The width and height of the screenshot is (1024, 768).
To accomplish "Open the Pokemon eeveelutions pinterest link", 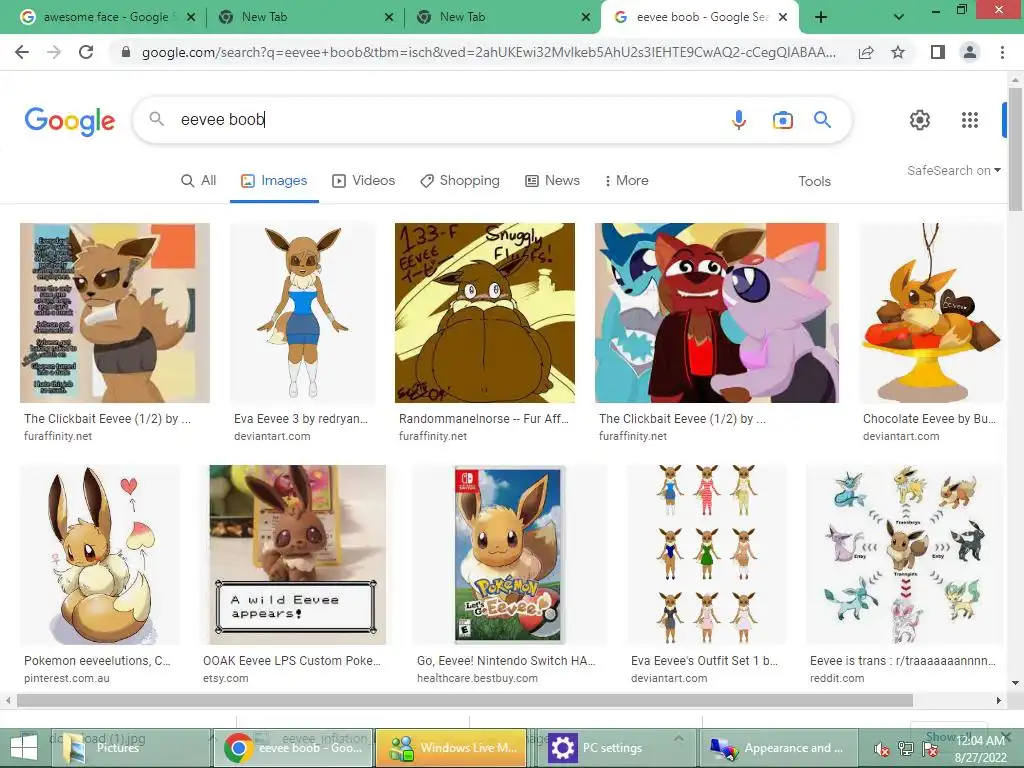I will [98, 669].
